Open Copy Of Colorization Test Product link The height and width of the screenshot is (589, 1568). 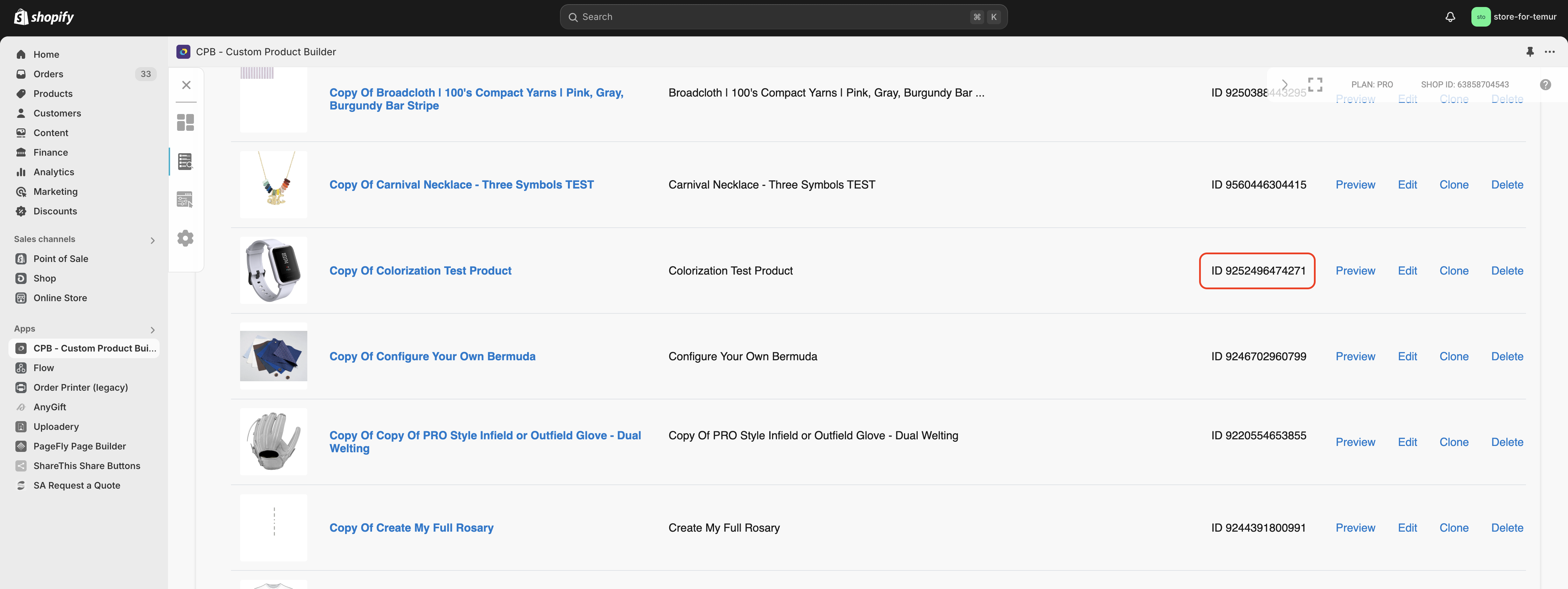(420, 271)
